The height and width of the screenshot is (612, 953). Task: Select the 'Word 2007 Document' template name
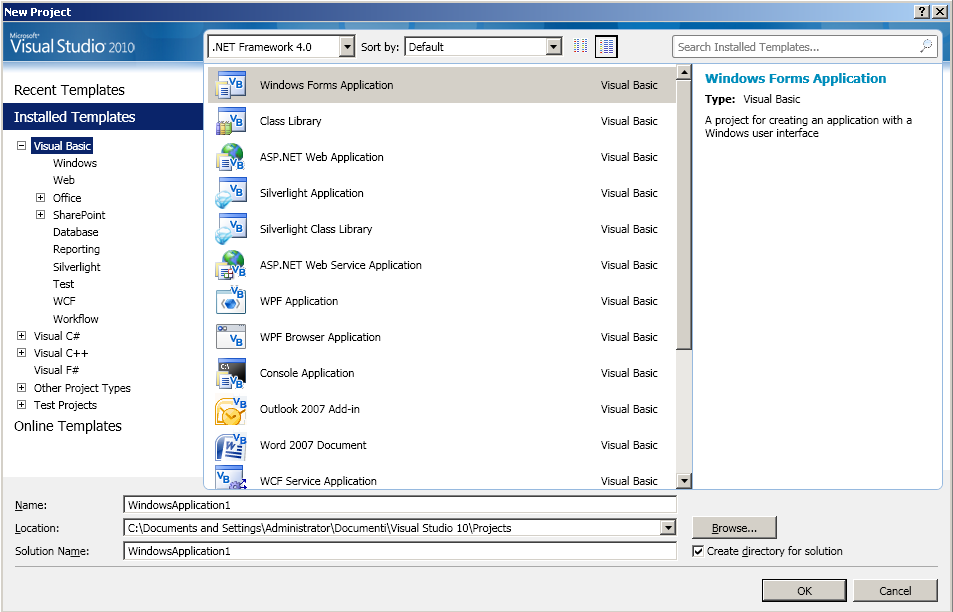(x=313, y=445)
